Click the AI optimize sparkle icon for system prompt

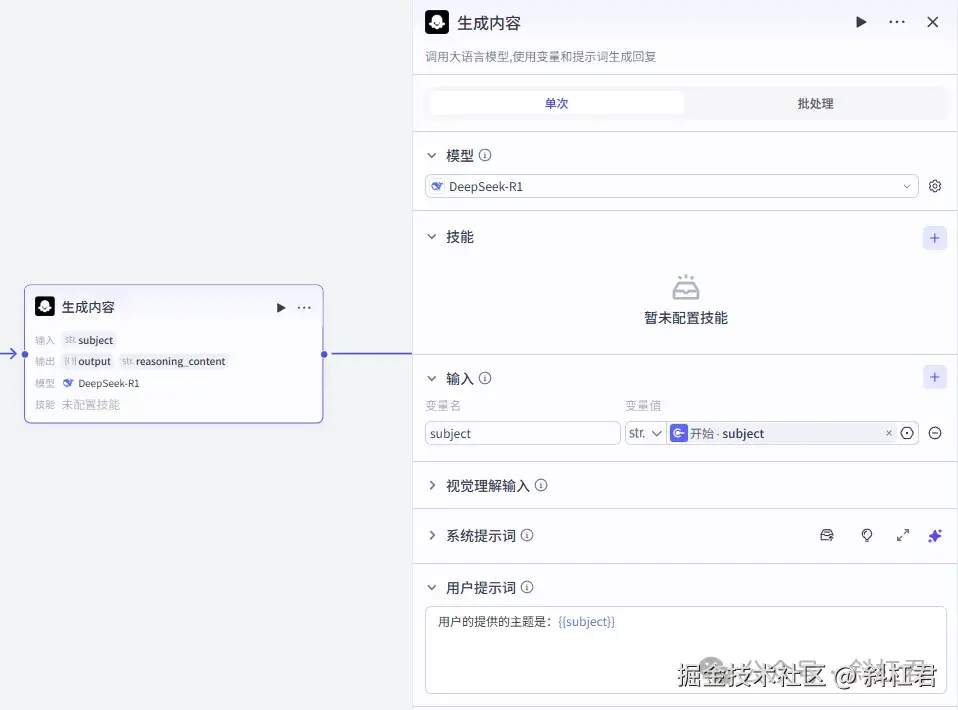pos(934,535)
